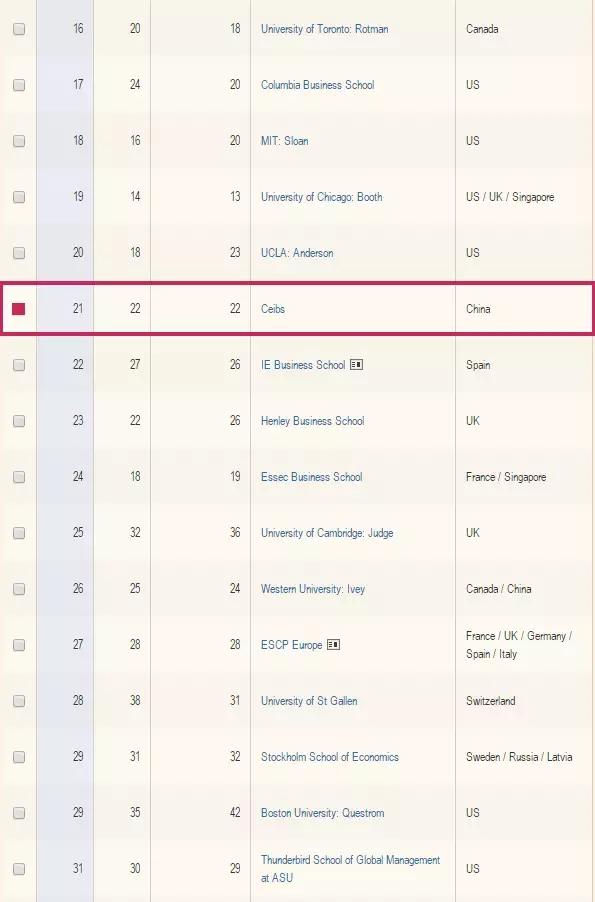Image resolution: width=595 pixels, height=902 pixels.
Task: Open Western University: Ivey link
Action: [x=312, y=589]
